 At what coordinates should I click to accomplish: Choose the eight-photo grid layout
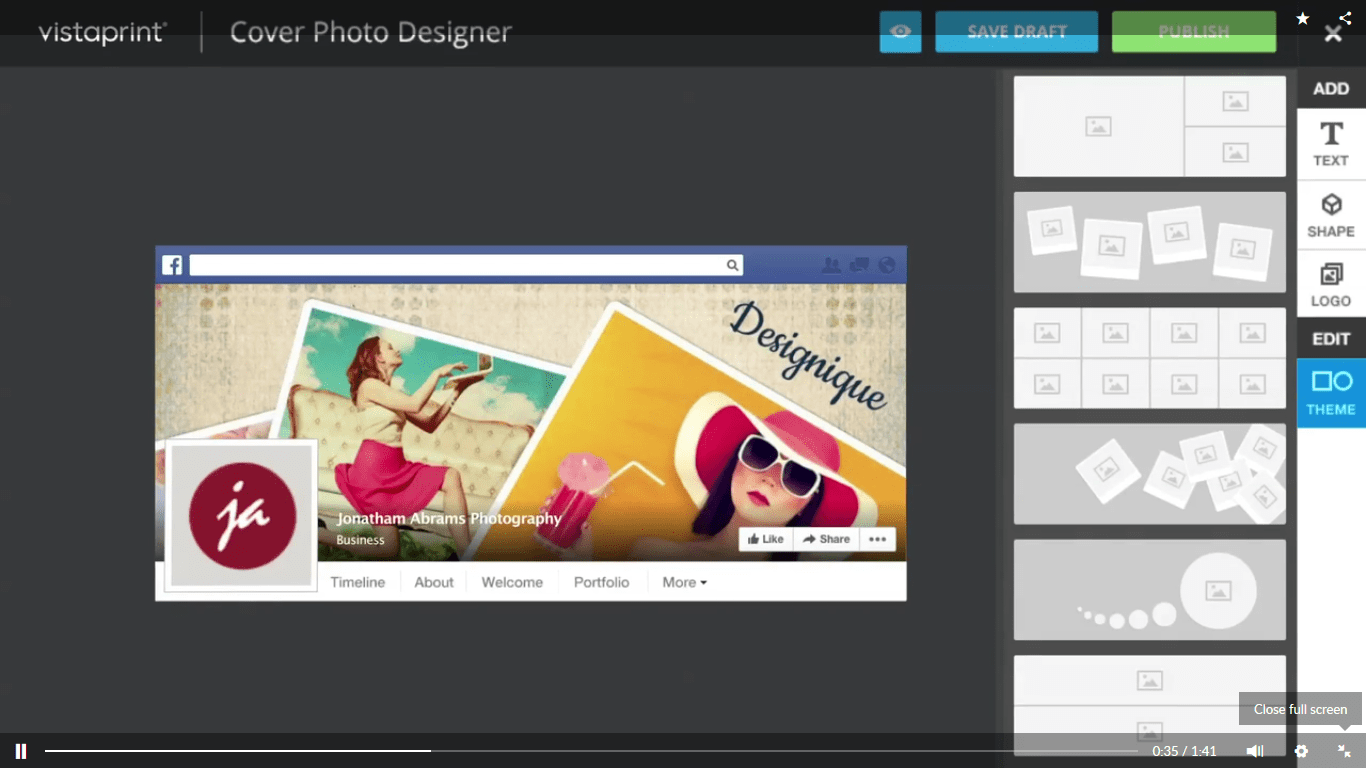(1150, 358)
